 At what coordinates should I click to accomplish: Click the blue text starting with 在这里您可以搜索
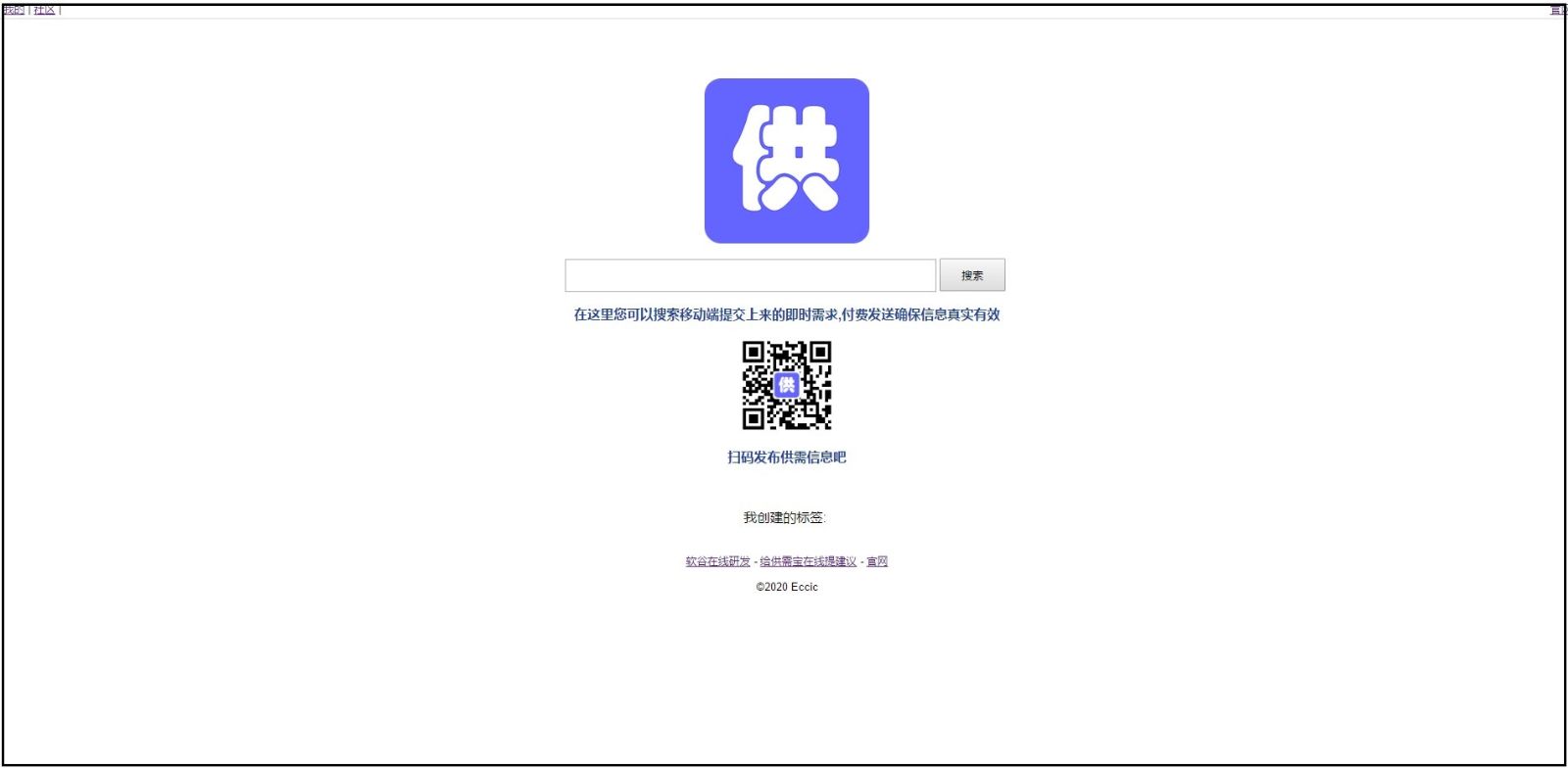coord(786,314)
